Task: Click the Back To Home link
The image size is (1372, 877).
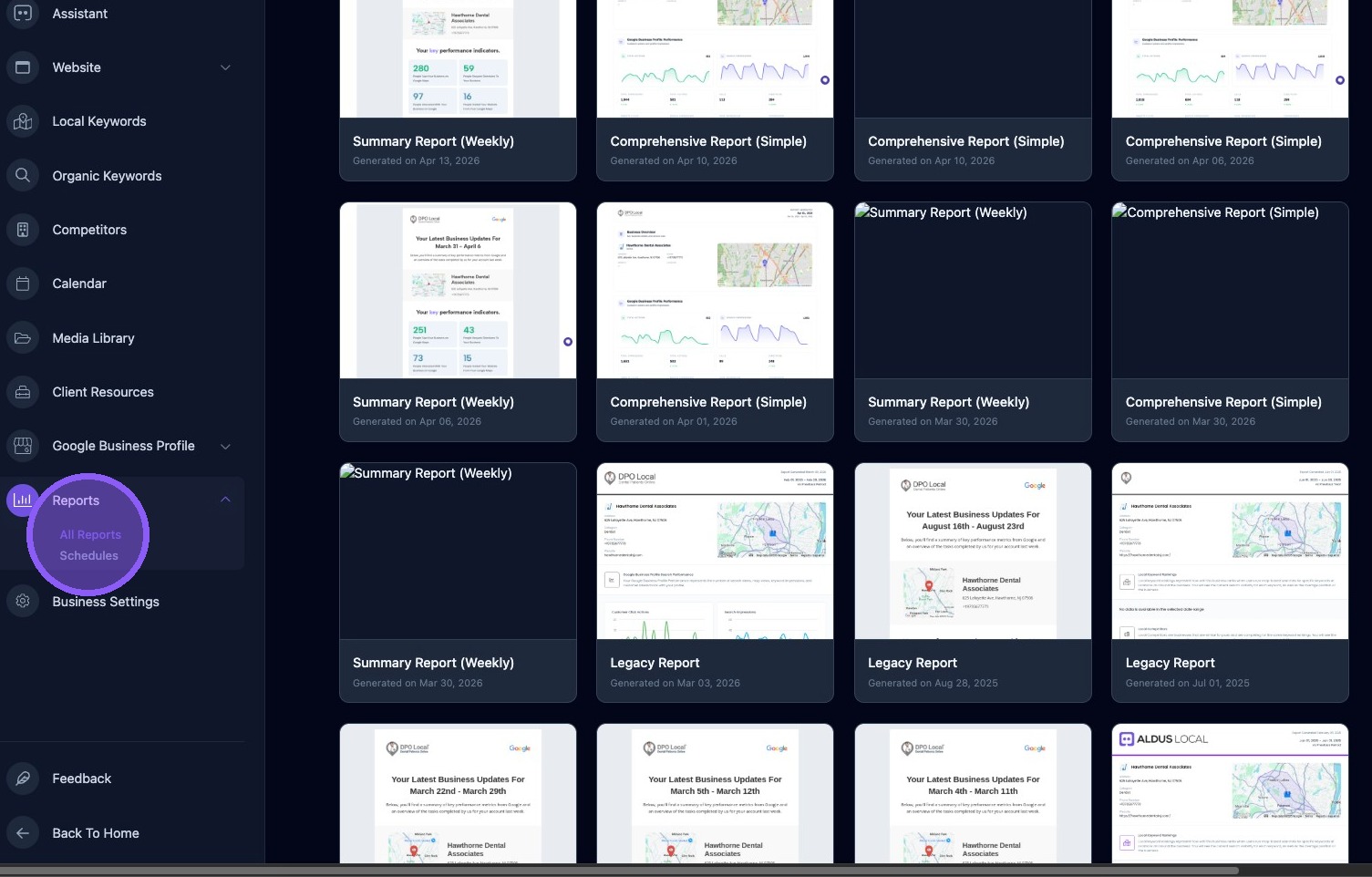Action: click(96, 833)
